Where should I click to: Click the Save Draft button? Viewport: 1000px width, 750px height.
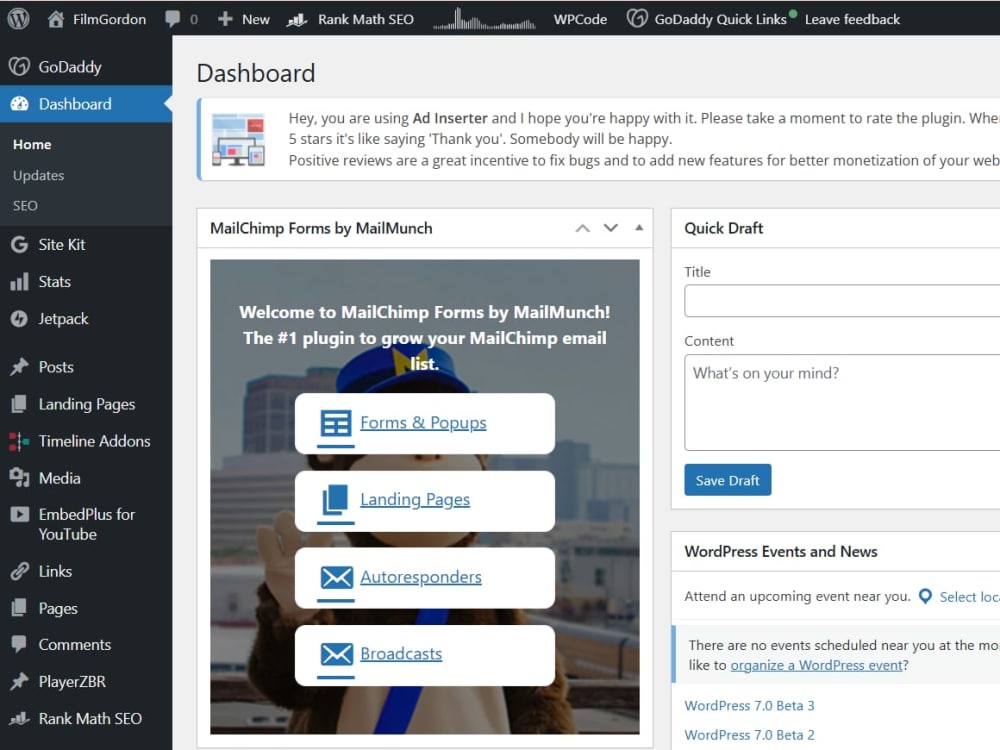point(727,480)
